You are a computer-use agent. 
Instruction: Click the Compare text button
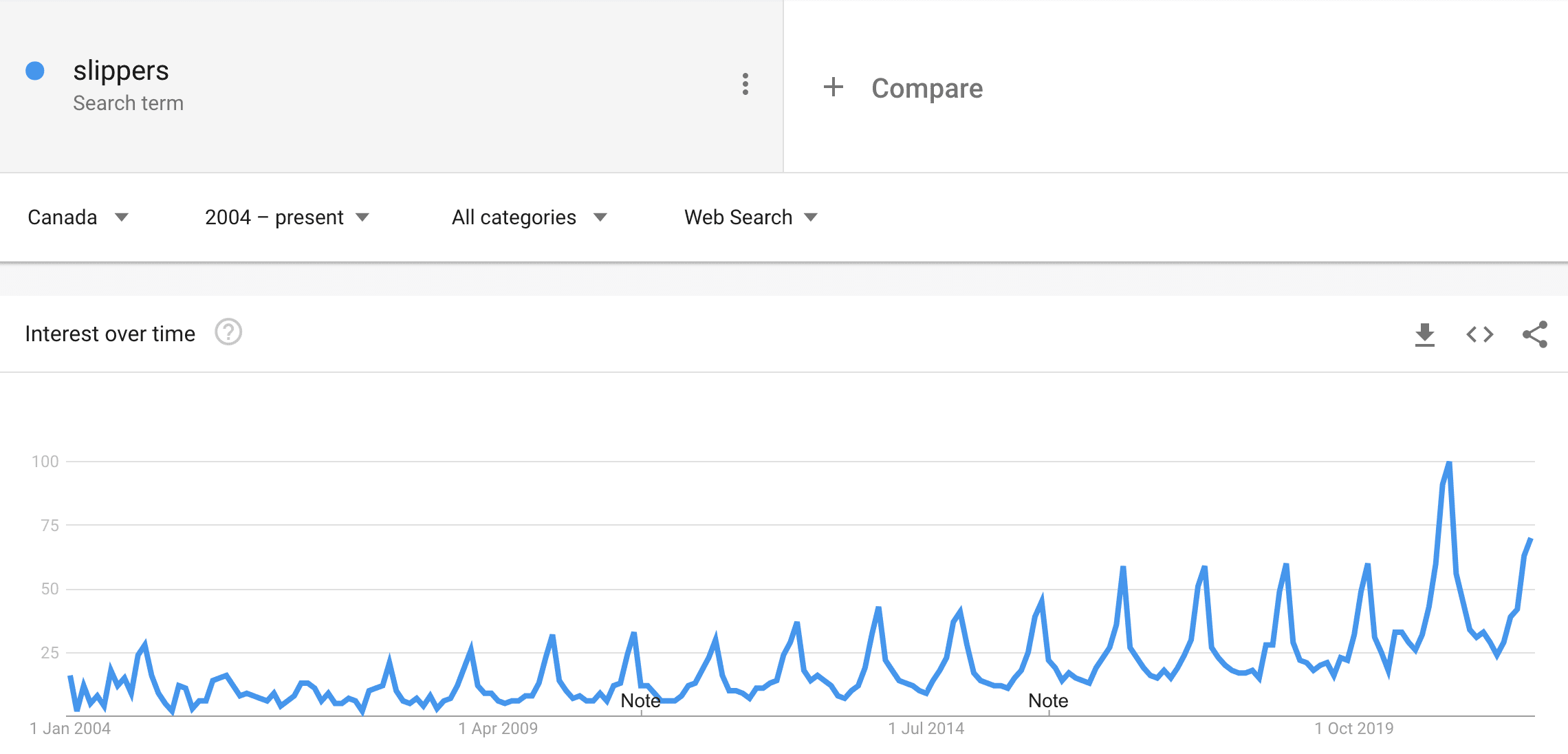coord(927,88)
